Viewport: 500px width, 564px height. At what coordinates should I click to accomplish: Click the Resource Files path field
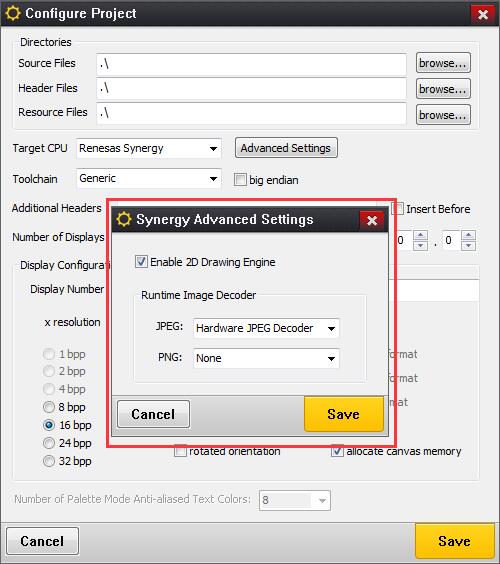(x=251, y=113)
